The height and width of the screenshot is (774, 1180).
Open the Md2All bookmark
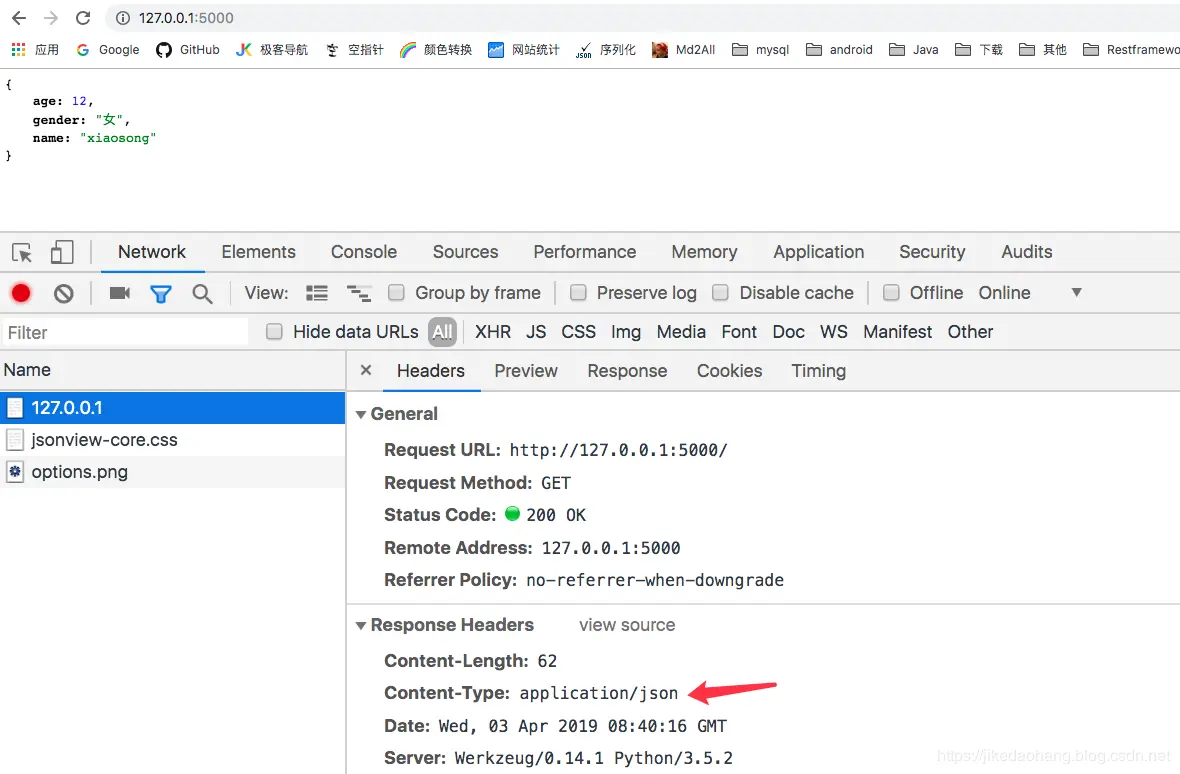point(683,50)
